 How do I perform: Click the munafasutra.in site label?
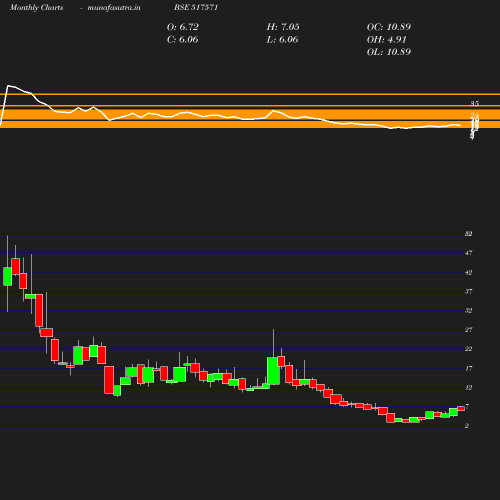114,7
